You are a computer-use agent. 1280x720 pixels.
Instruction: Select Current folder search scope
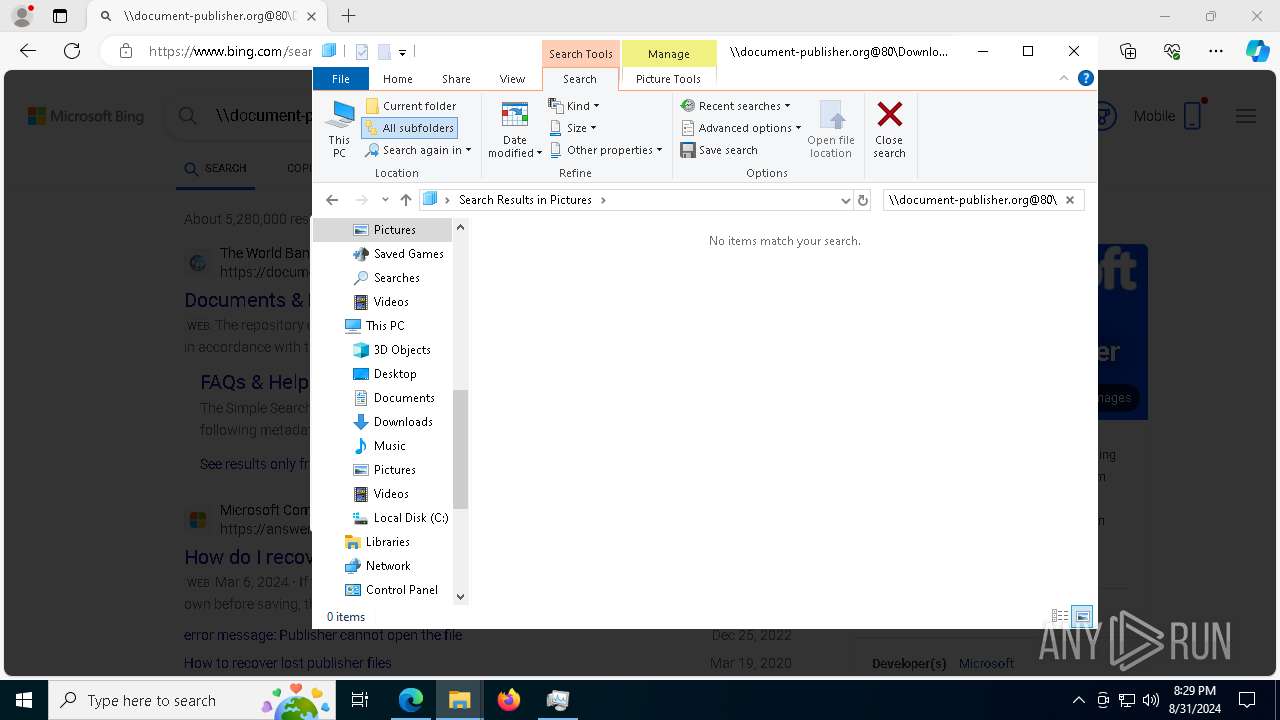411,106
